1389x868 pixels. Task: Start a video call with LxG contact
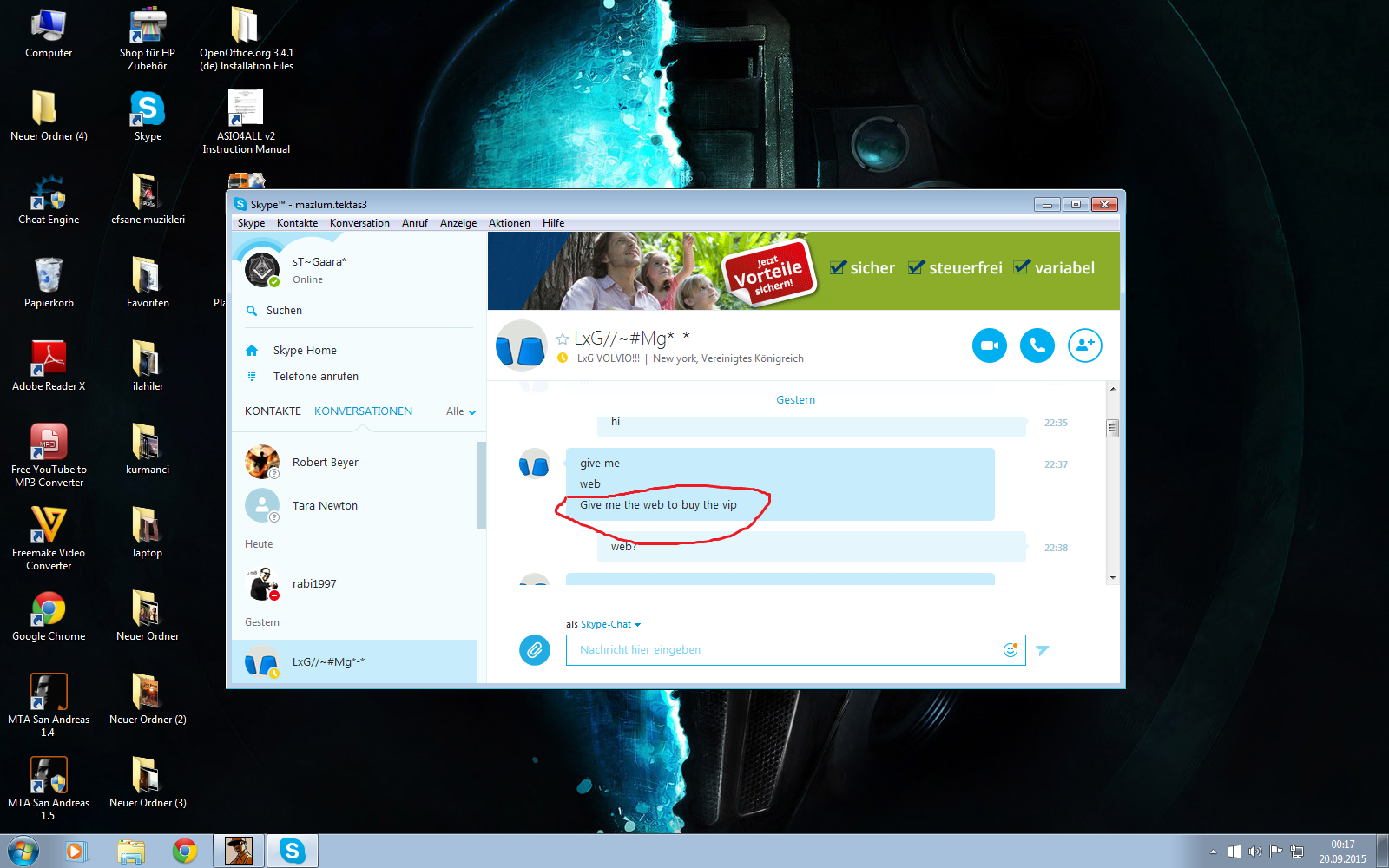989,345
